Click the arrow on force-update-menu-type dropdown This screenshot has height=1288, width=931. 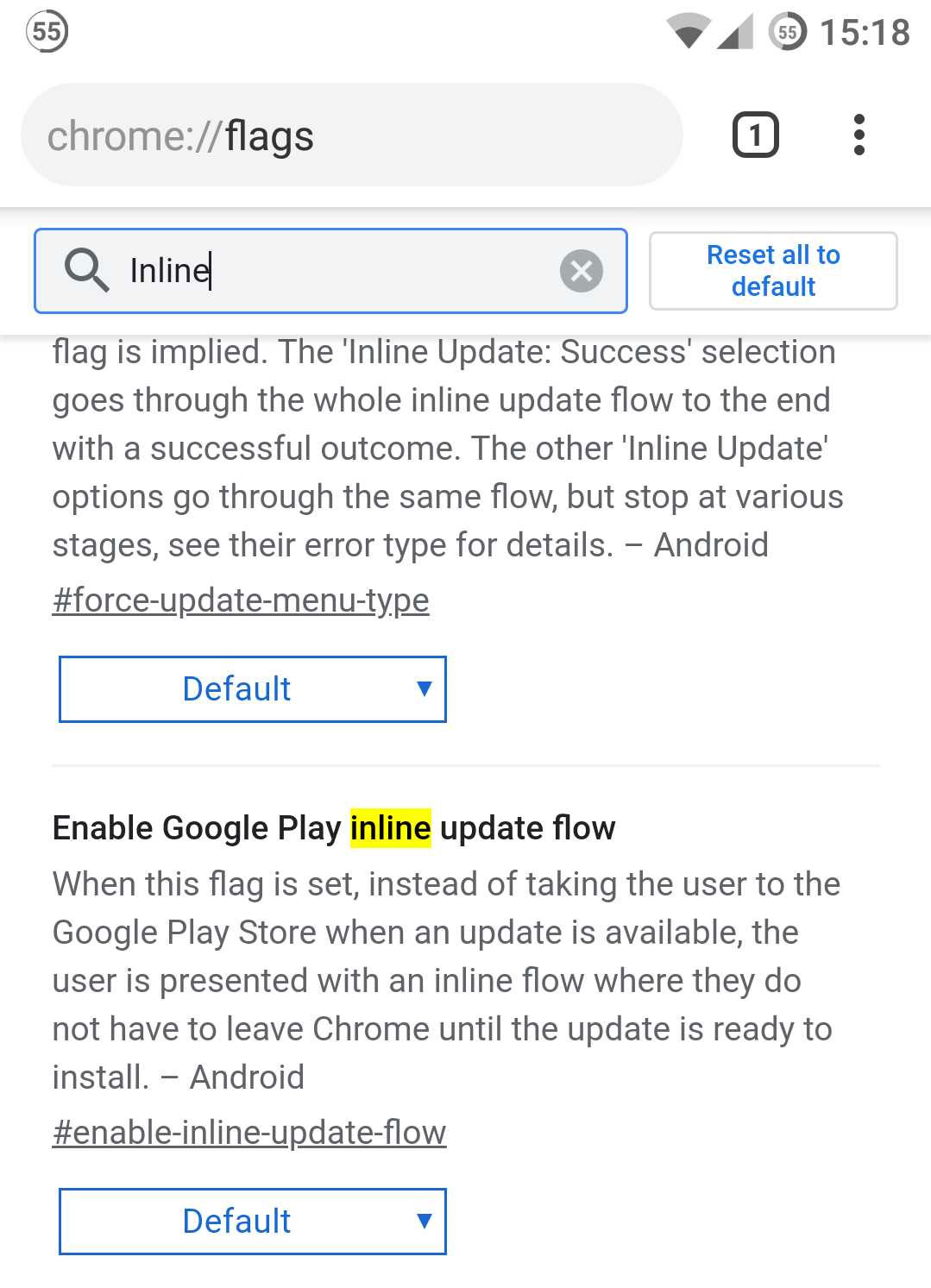pyautogui.click(x=424, y=688)
